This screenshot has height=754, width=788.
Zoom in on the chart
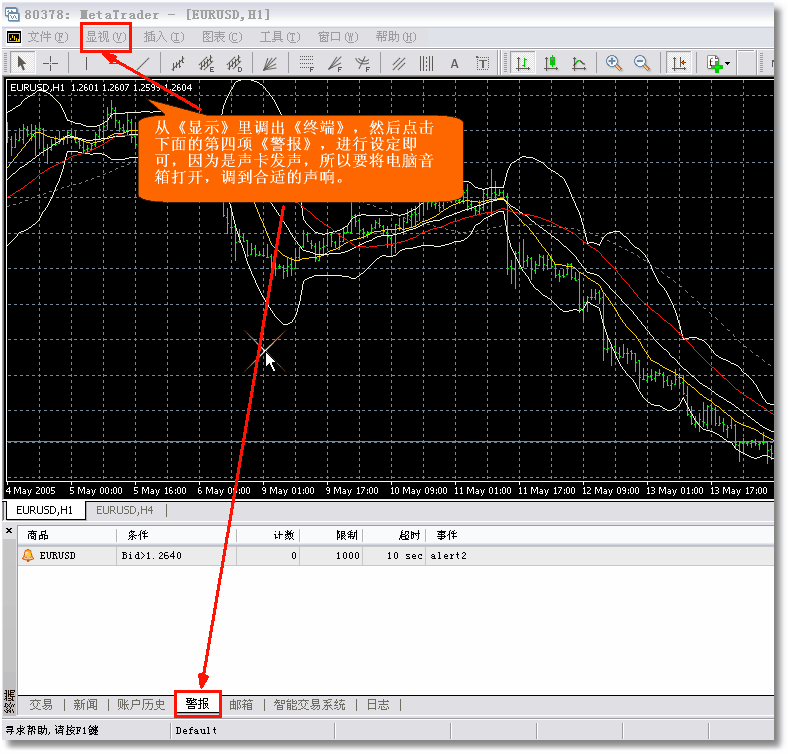click(614, 63)
